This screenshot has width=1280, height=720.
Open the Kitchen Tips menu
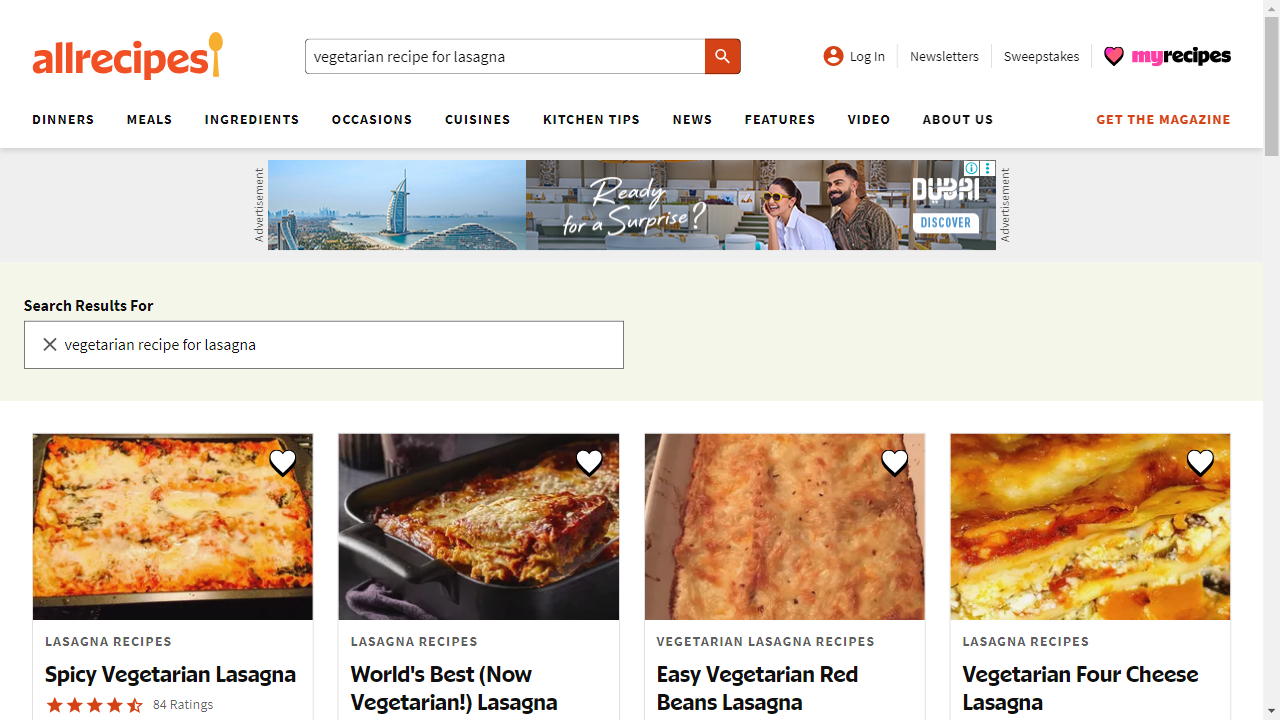click(x=591, y=120)
